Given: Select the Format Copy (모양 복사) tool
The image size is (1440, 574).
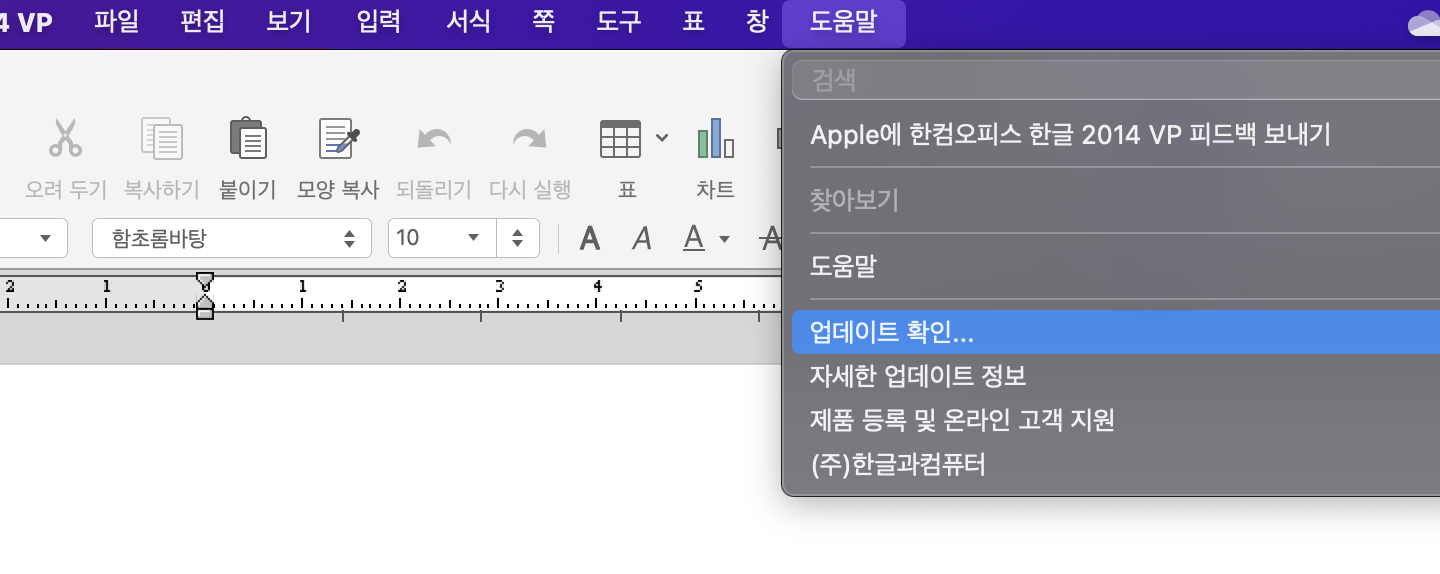Looking at the screenshot, I should (x=338, y=139).
